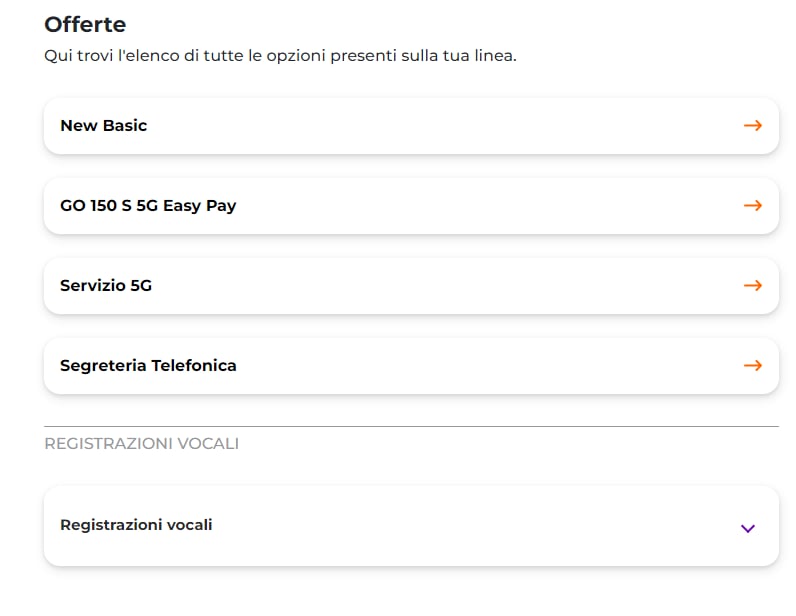Click the bold Registrazioni vocali label
The width and height of the screenshot is (796, 616).
pos(136,525)
